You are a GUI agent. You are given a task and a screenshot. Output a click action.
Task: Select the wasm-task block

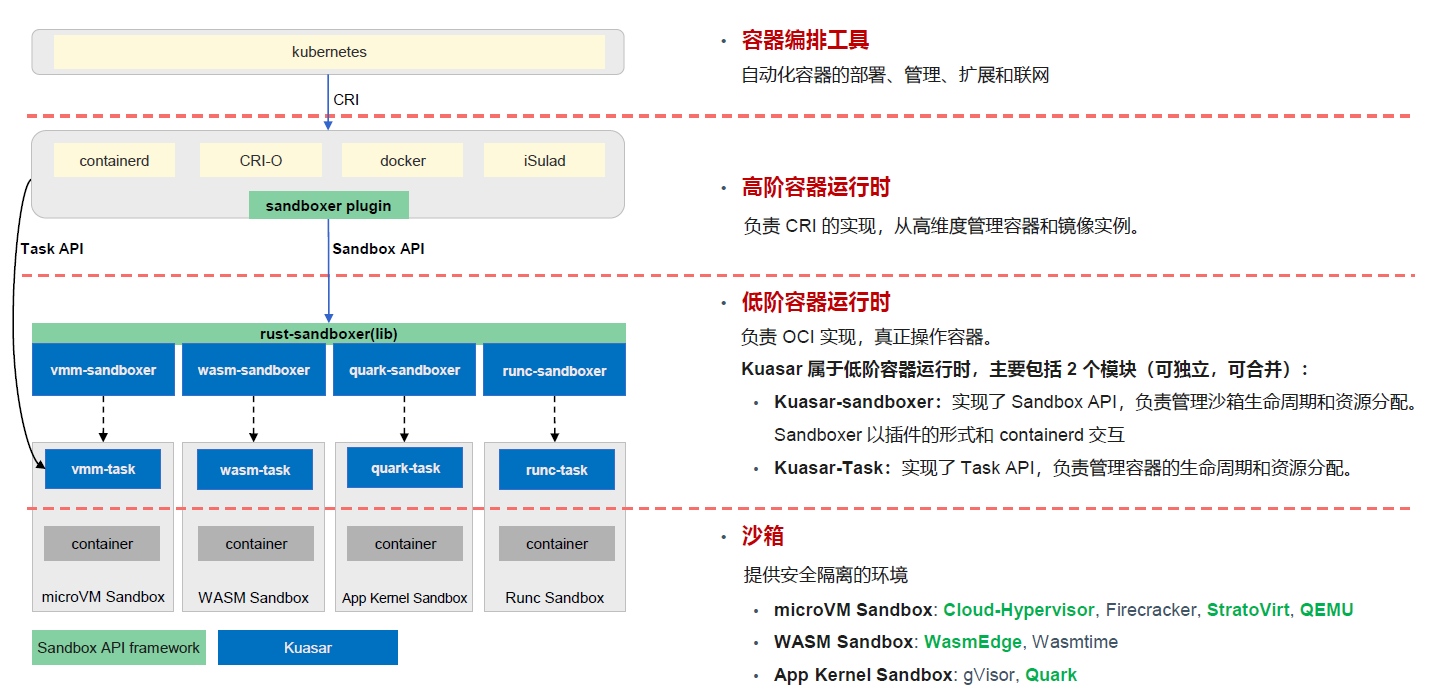click(x=255, y=470)
